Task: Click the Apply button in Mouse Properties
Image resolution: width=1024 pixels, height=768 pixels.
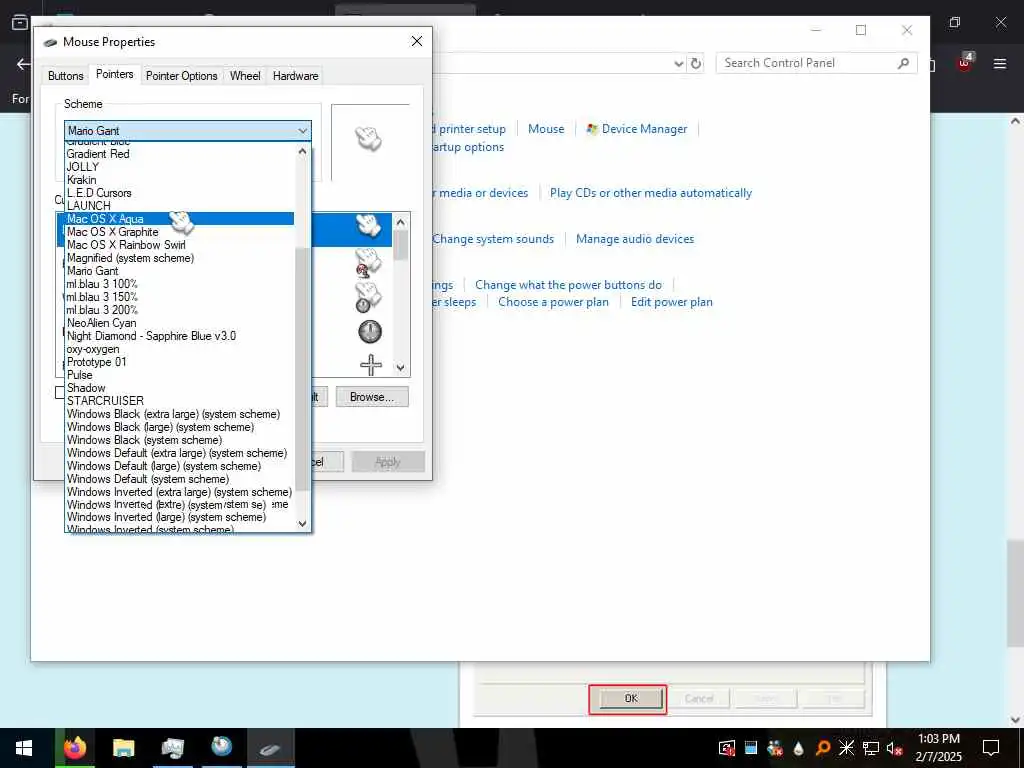Action: pos(388,462)
